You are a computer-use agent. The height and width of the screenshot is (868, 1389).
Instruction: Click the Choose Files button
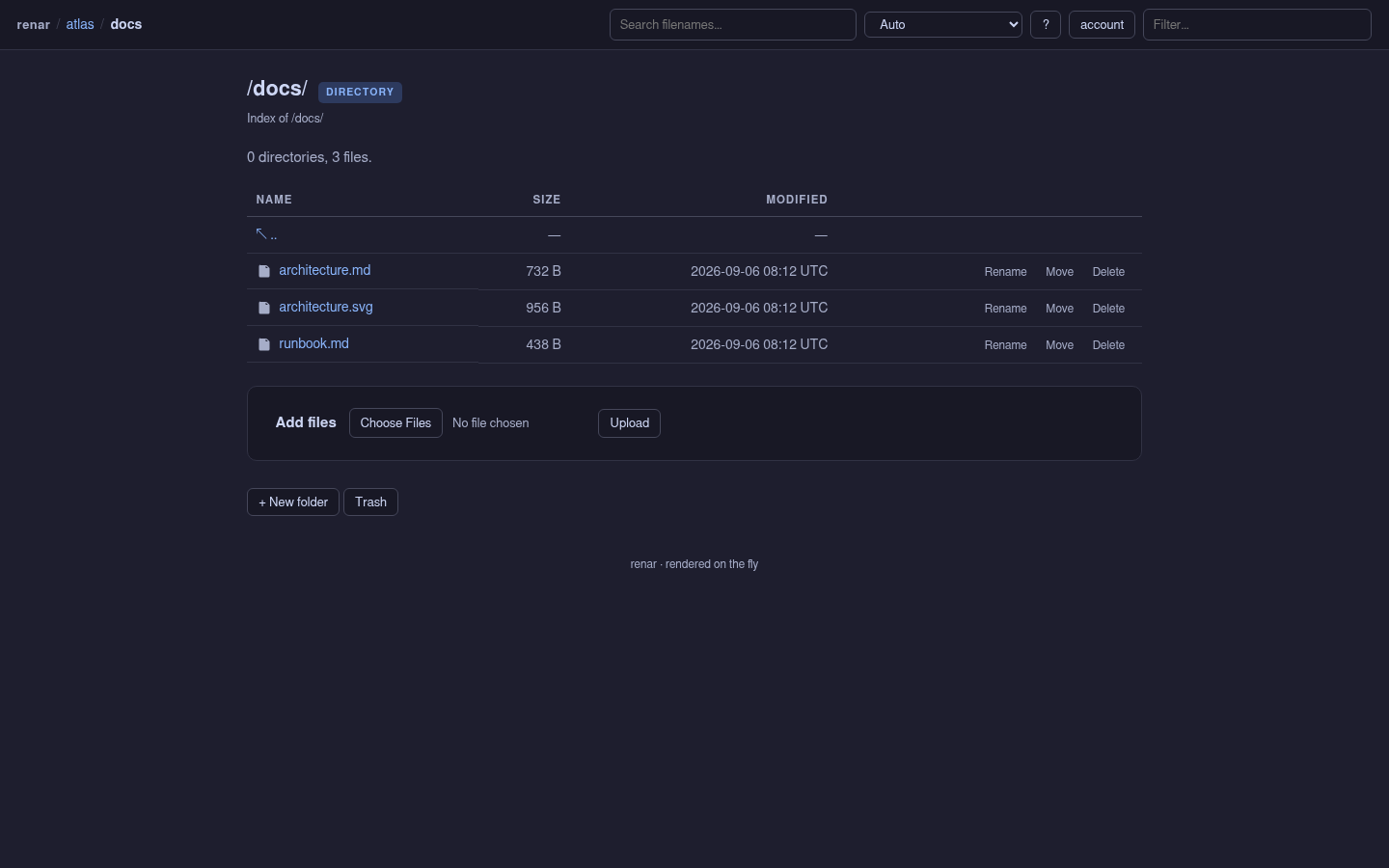(395, 423)
